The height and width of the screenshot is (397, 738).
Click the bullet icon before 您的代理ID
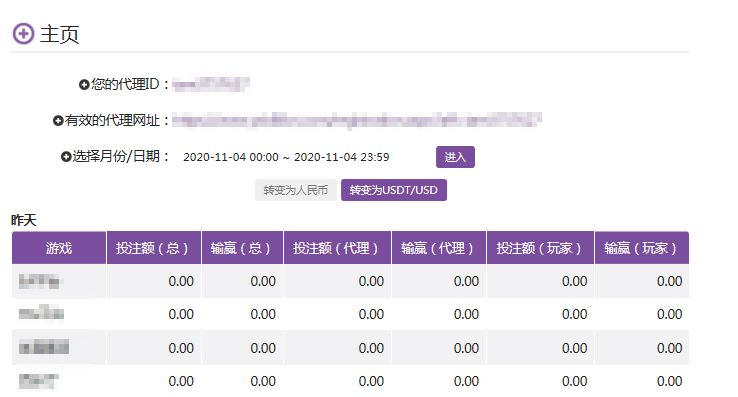(84, 85)
